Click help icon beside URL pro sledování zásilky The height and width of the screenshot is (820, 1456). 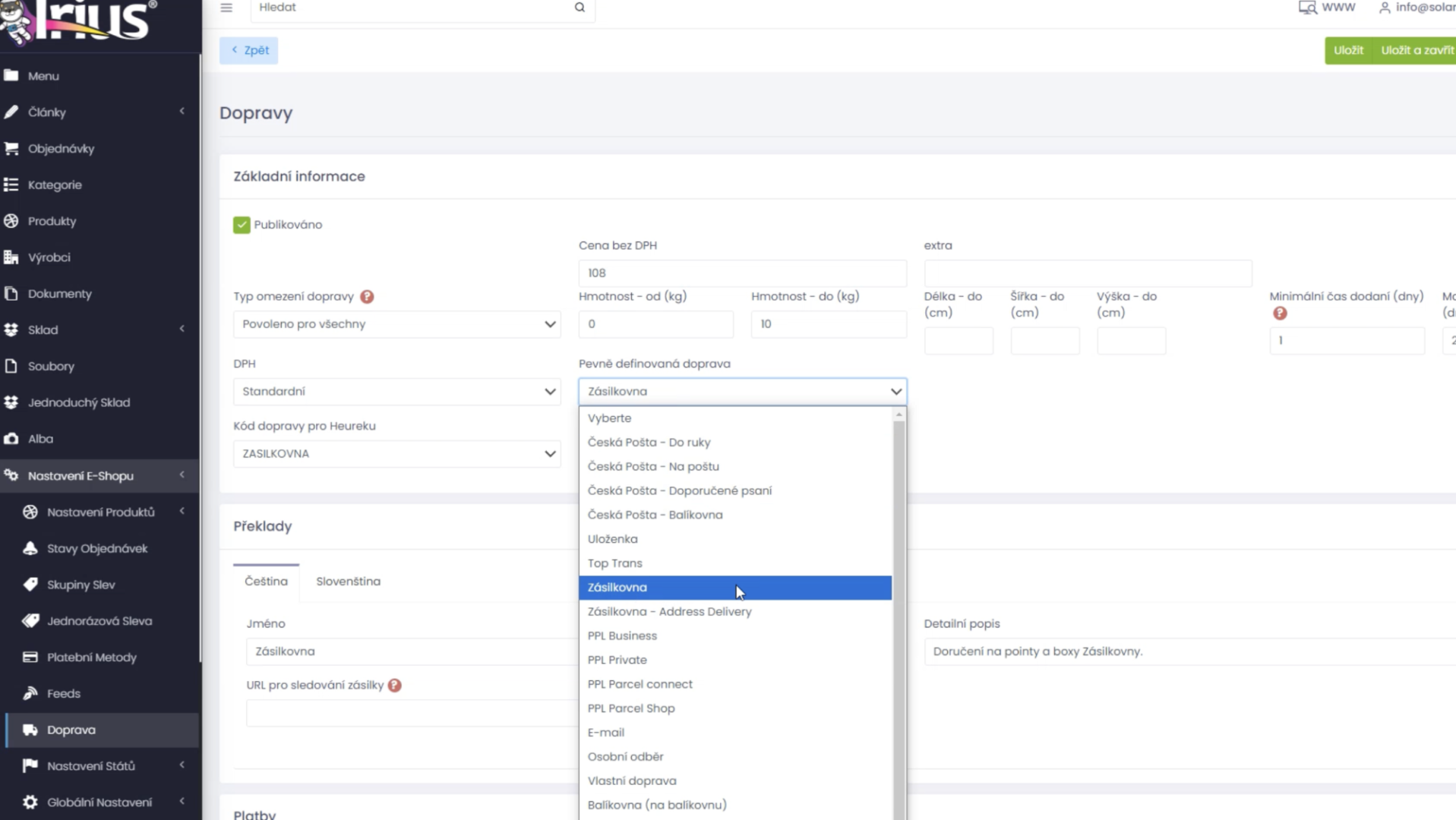(x=394, y=685)
